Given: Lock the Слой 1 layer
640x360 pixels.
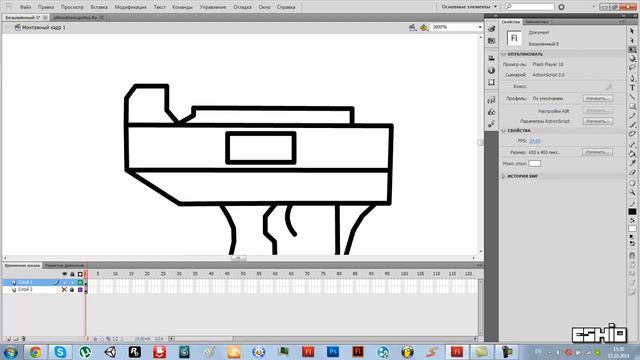Looking at the screenshot, I should click(x=72, y=282).
